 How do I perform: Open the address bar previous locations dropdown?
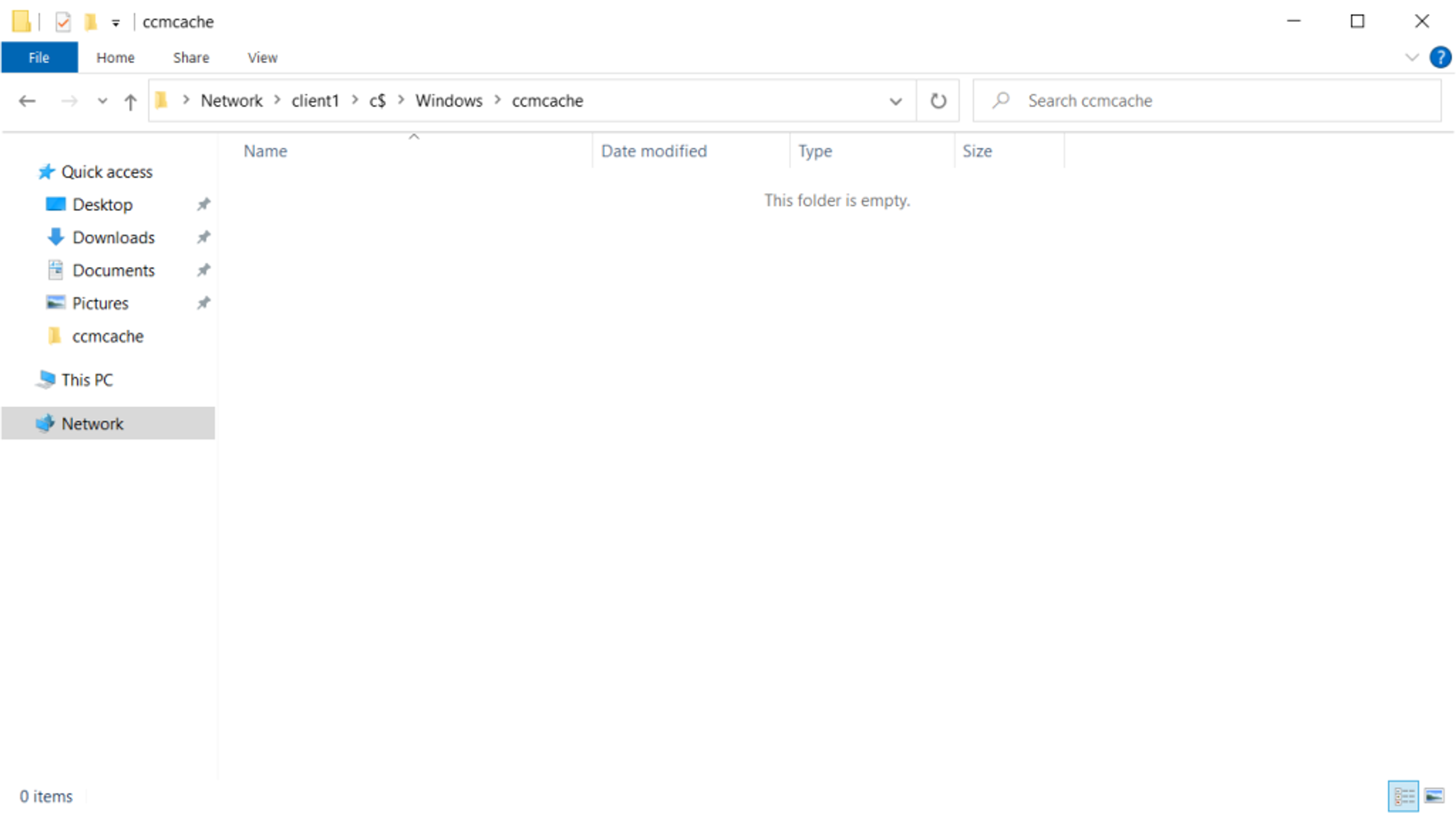[895, 102]
